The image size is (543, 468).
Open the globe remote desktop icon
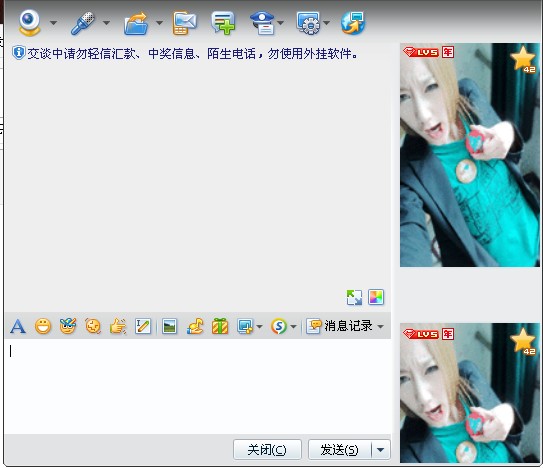click(353, 23)
